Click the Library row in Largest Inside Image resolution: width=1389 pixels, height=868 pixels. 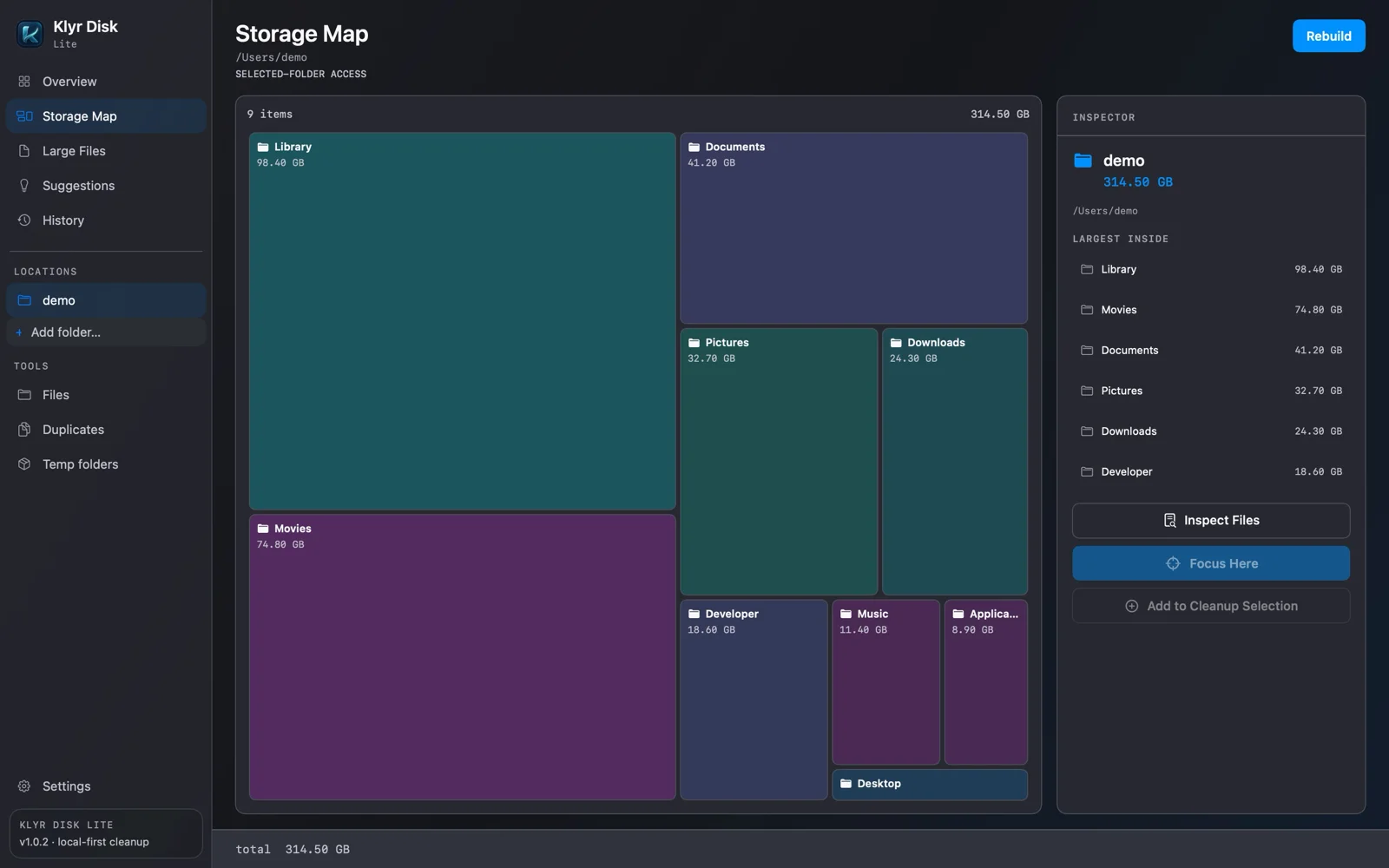coord(1211,269)
